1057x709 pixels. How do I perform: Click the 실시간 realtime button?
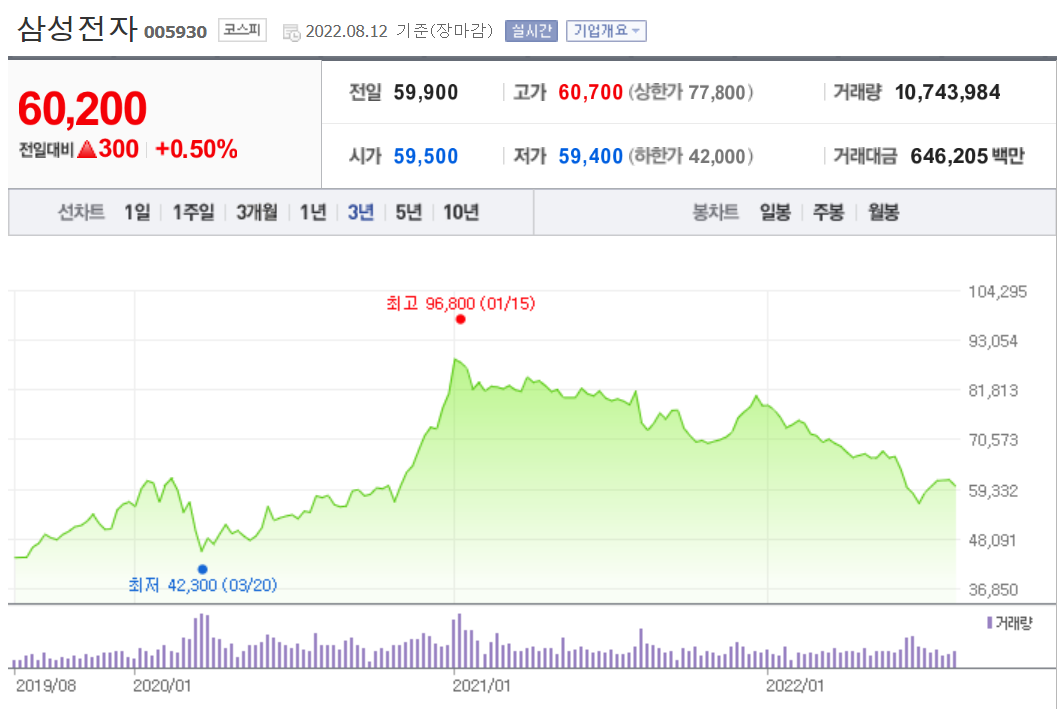[x=531, y=30]
